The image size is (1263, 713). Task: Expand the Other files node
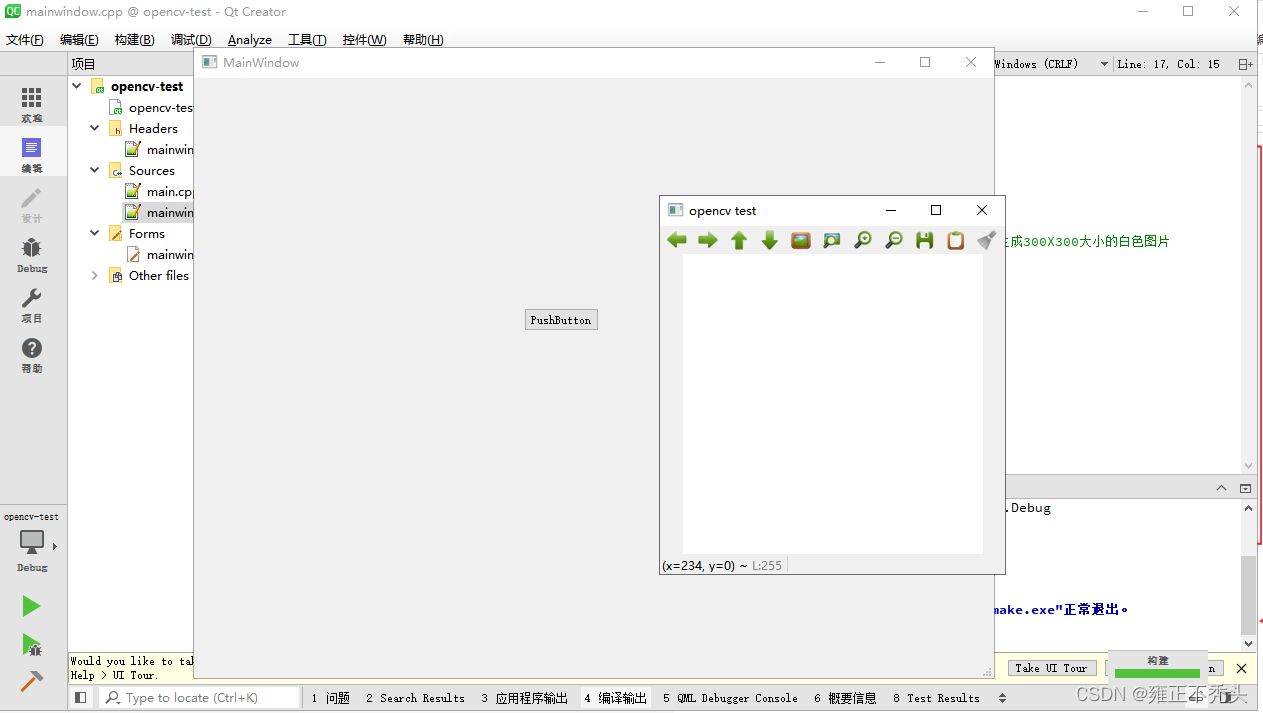coord(93,275)
